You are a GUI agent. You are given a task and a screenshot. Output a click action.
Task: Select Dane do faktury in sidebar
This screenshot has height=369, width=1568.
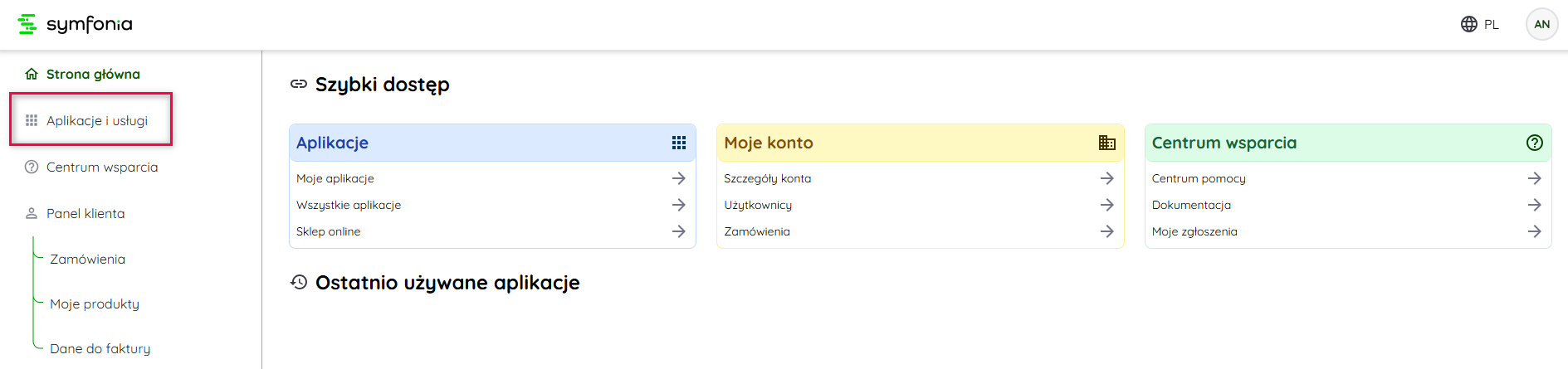click(x=100, y=348)
